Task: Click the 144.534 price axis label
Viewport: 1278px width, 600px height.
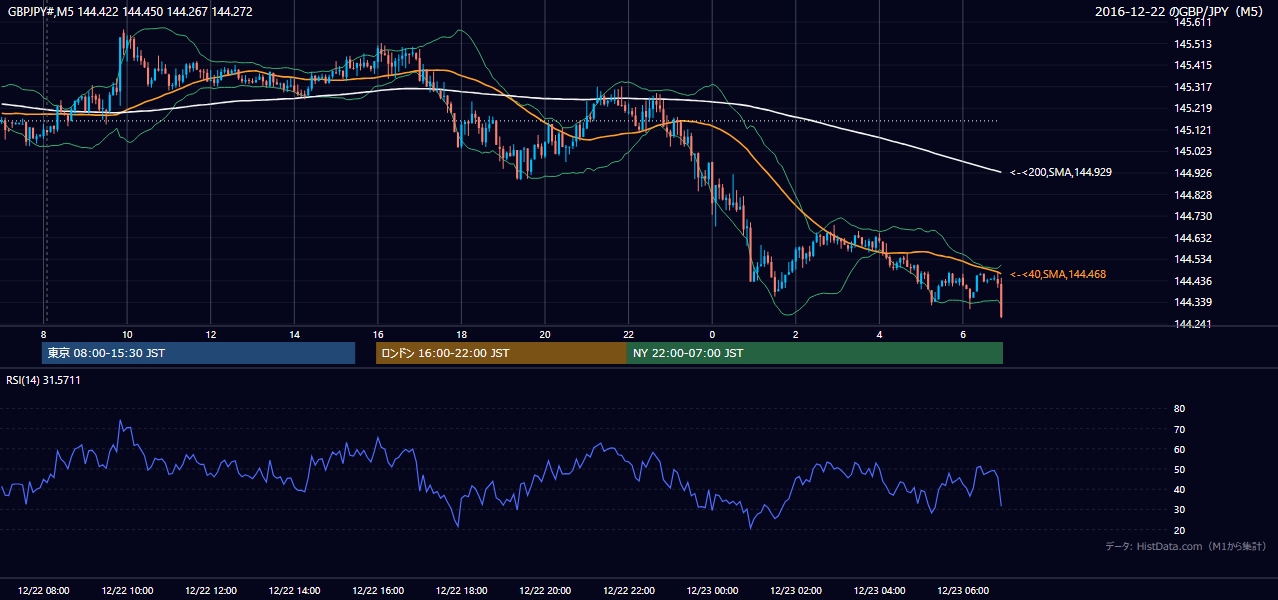Action: coord(1193,259)
